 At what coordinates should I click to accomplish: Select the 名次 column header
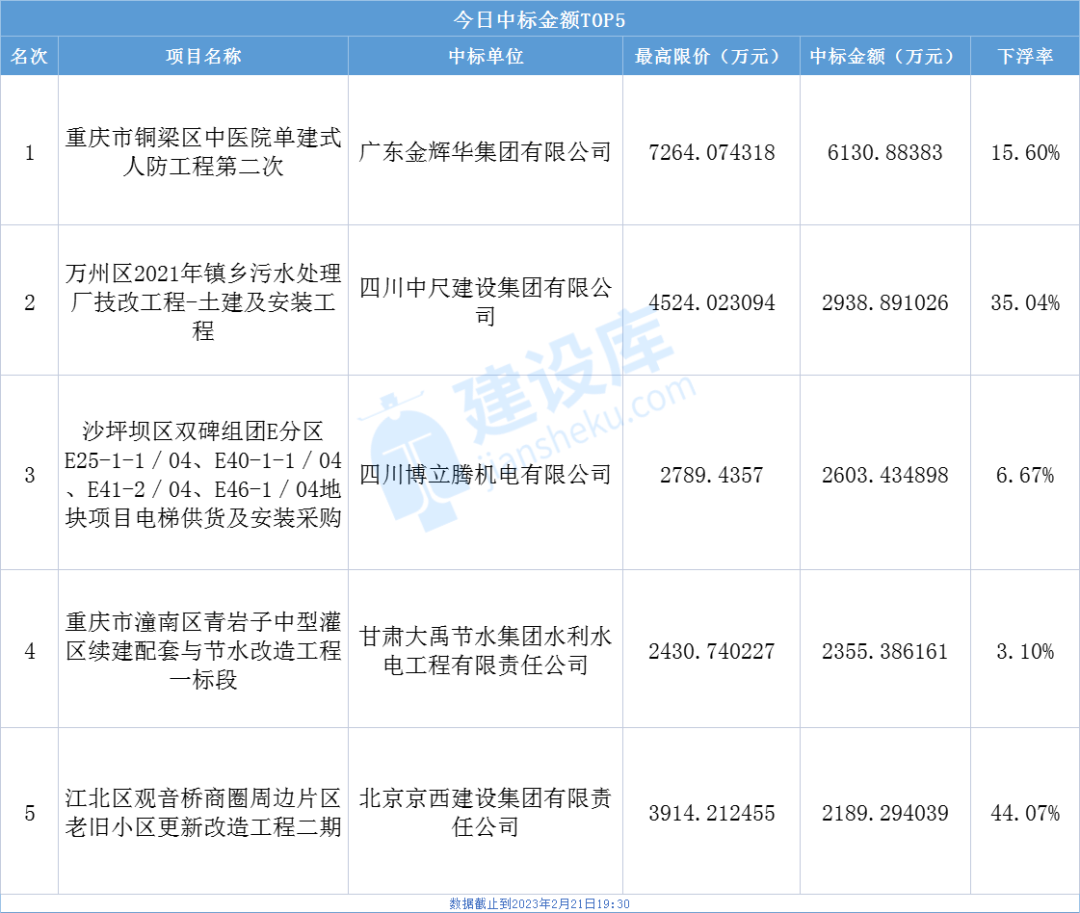coord(29,57)
